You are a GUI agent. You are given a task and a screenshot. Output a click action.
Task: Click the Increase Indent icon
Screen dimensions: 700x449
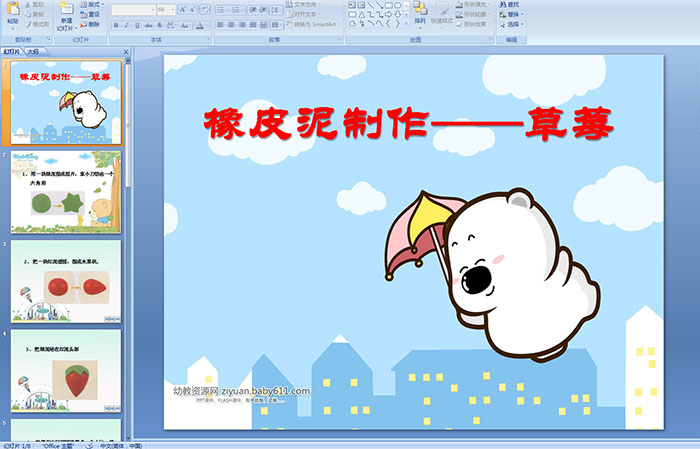(263, 9)
